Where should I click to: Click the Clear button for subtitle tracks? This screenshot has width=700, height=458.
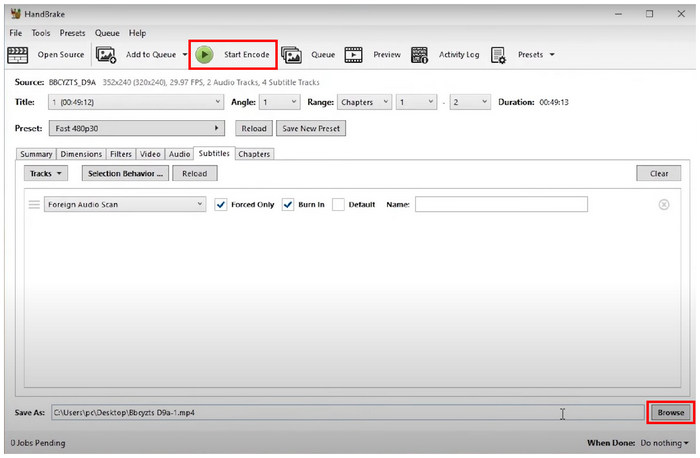659,174
